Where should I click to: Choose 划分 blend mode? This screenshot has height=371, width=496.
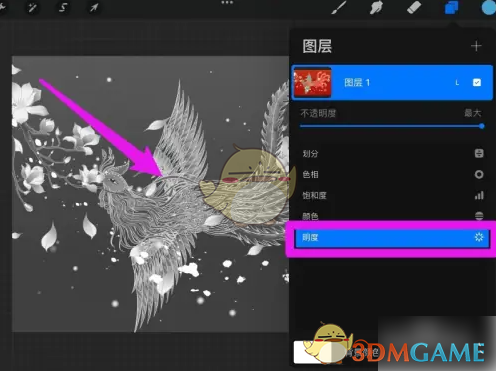(x=392, y=153)
